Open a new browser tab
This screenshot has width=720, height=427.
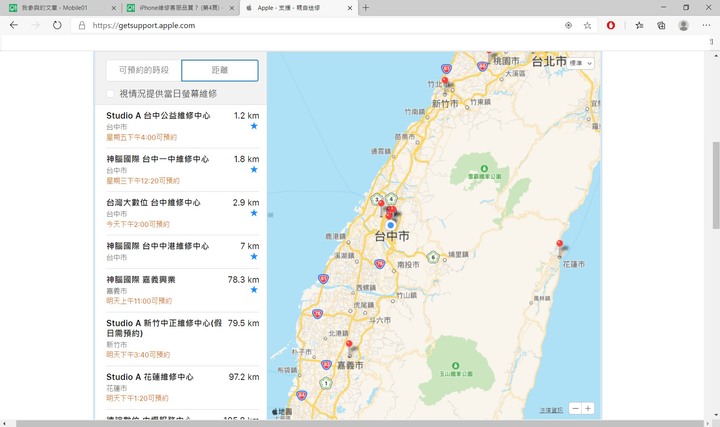coord(366,7)
